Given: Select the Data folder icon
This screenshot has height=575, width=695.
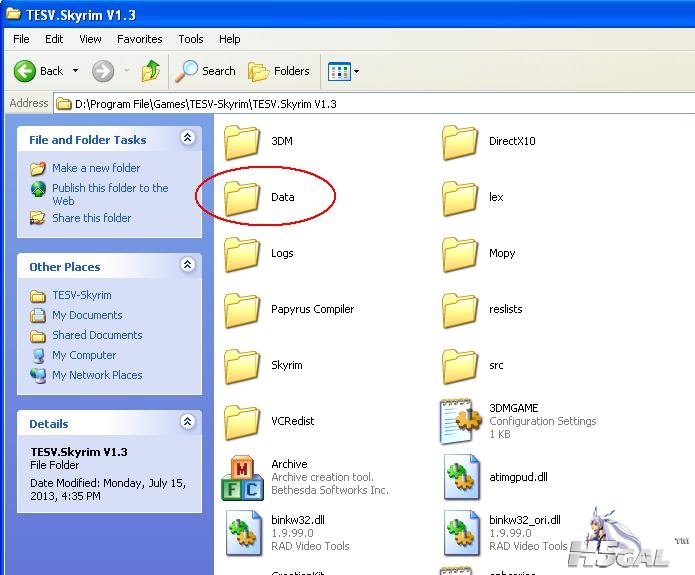Looking at the screenshot, I should pyautogui.click(x=242, y=198).
